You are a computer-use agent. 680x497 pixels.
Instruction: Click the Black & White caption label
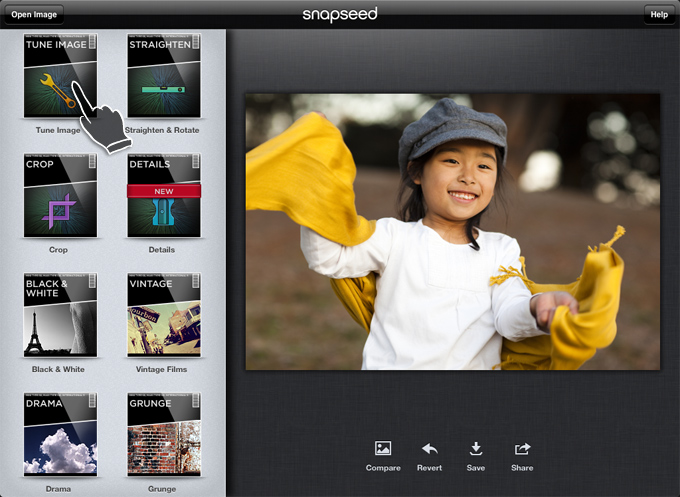(58, 370)
